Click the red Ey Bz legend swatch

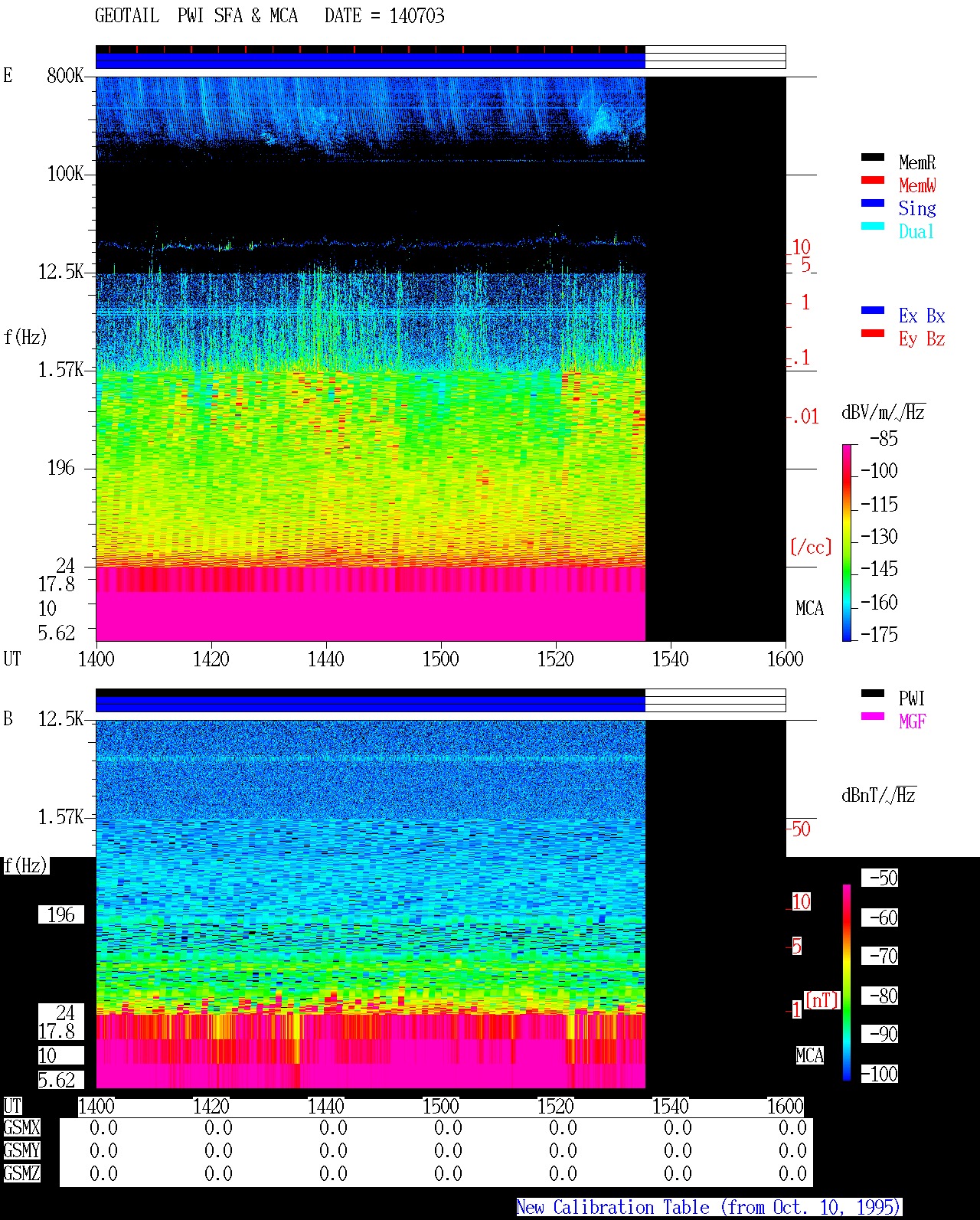tap(873, 333)
